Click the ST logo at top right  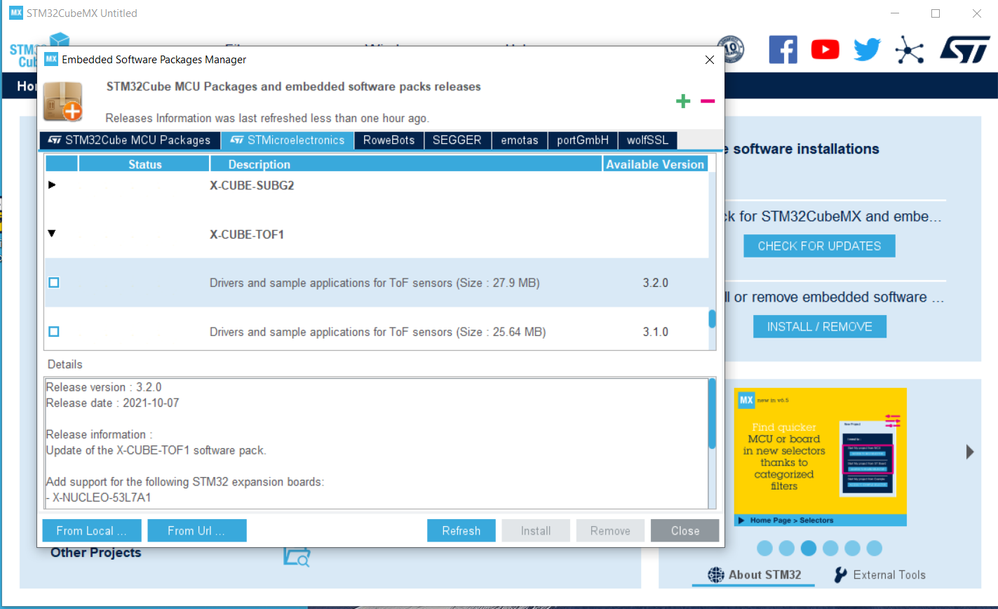click(965, 50)
